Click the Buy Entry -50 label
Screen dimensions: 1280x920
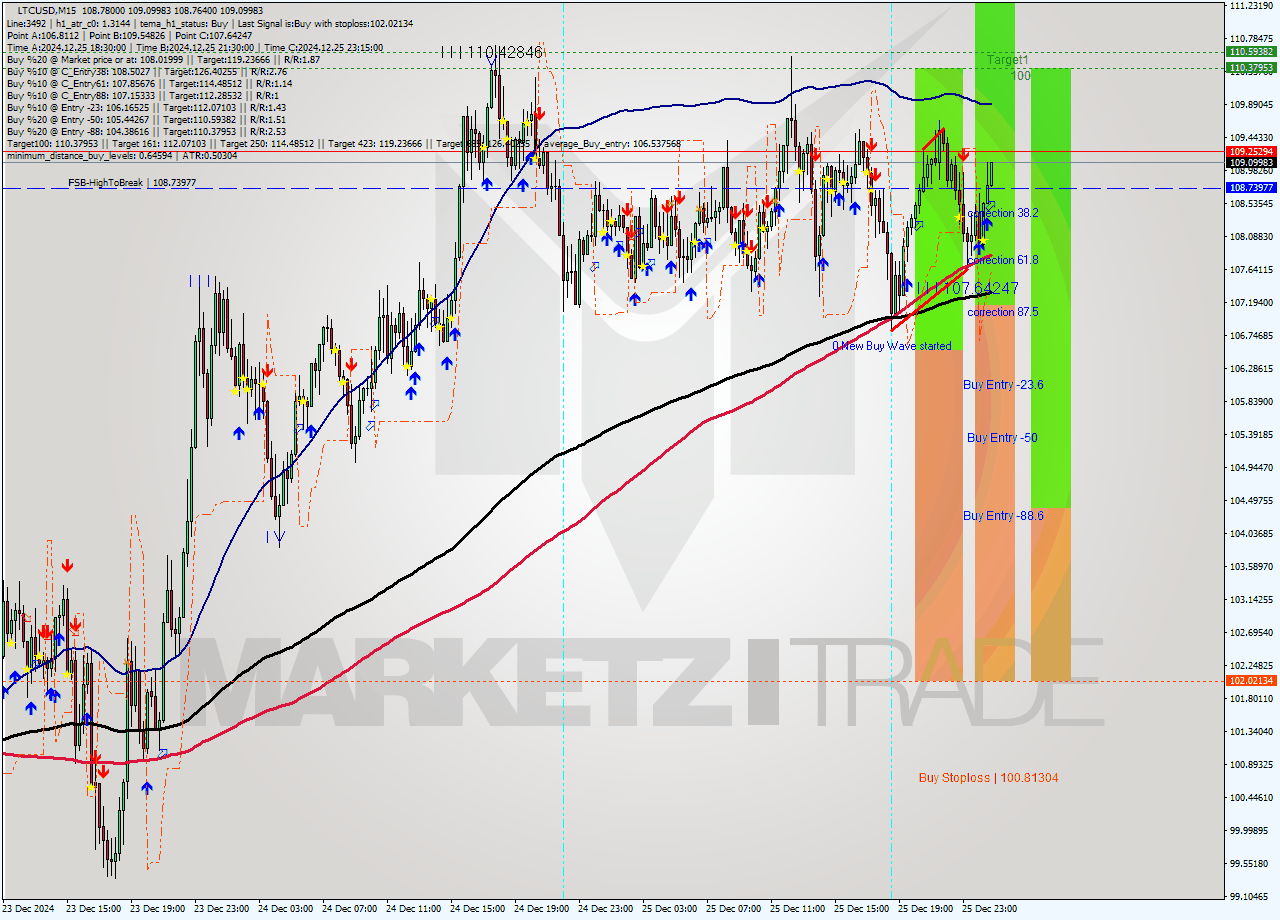pos(1001,437)
